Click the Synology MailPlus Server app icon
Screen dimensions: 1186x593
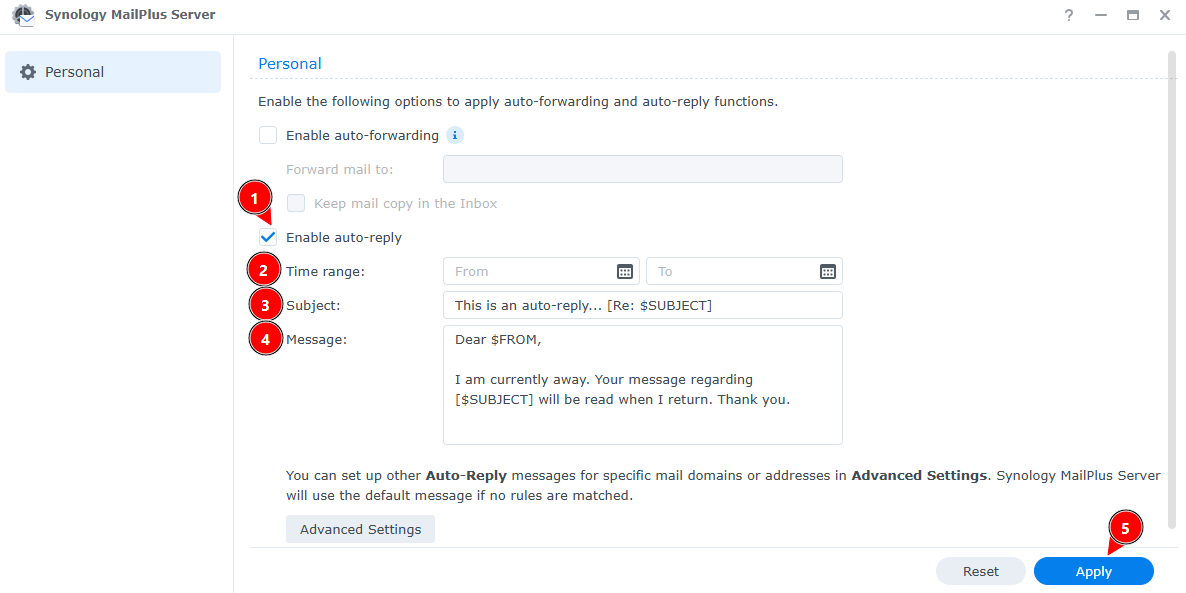point(22,16)
